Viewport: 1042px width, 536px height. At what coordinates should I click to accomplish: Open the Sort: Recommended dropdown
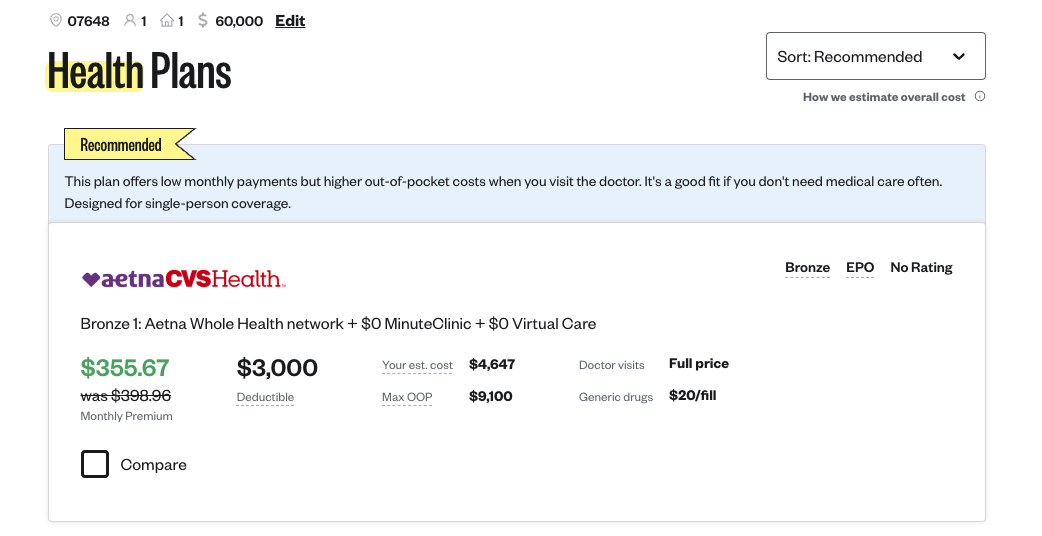click(875, 56)
